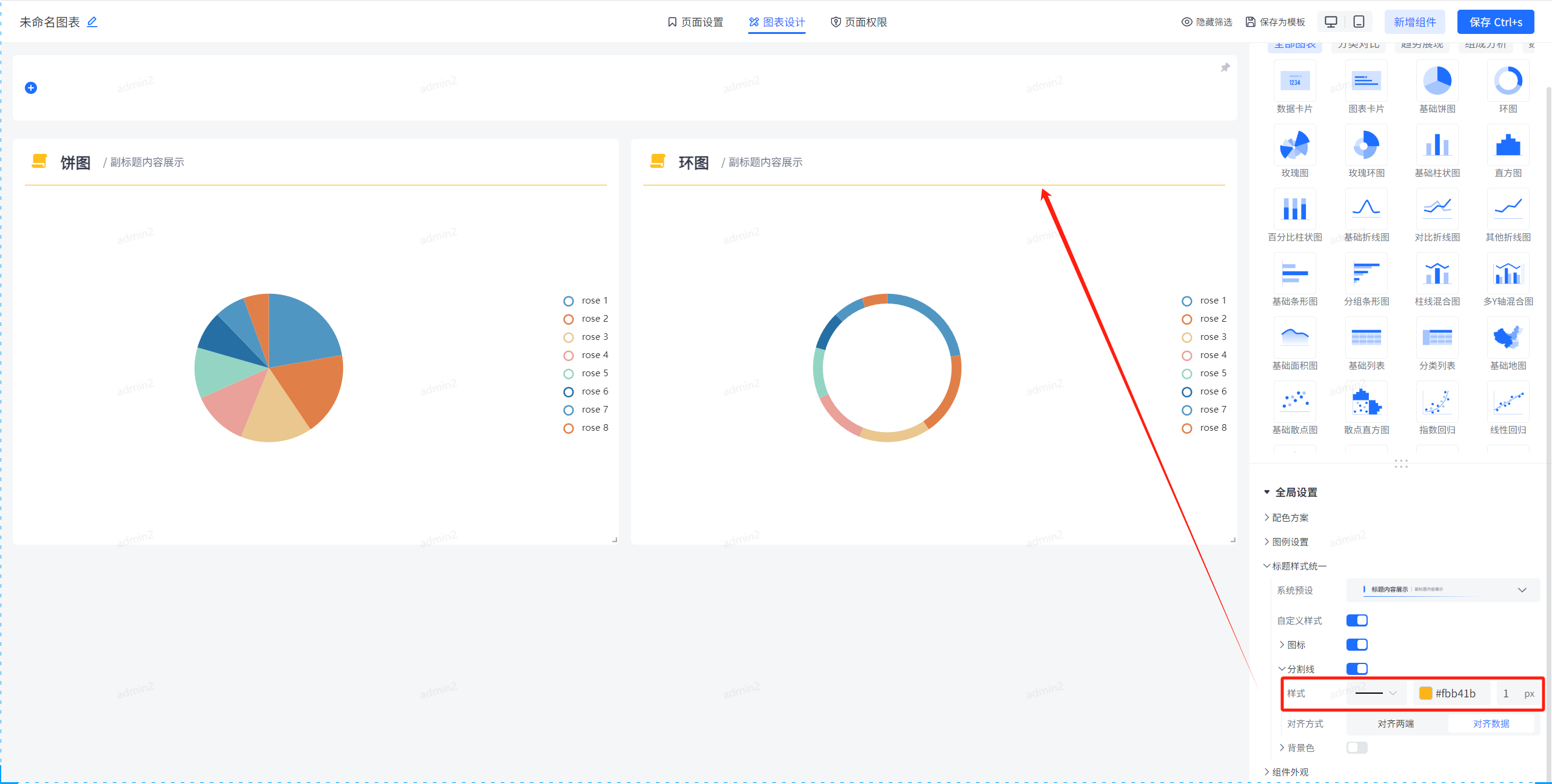The image size is (1552, 784).
Task: Open the 页面权限 tab
Action: [x=858, y=22]
